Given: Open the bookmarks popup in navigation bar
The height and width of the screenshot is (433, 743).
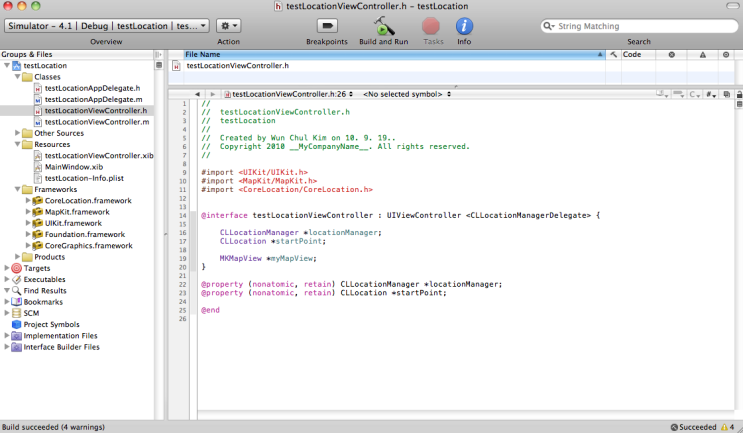Looking at the screenshot, I should pyautogui.click(x=662, y=94).
